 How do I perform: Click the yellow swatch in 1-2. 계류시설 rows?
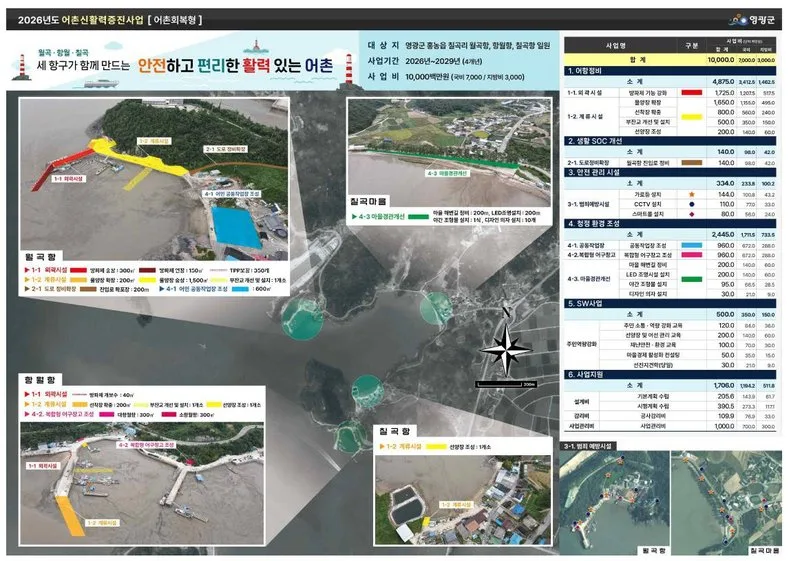[691, 117]
